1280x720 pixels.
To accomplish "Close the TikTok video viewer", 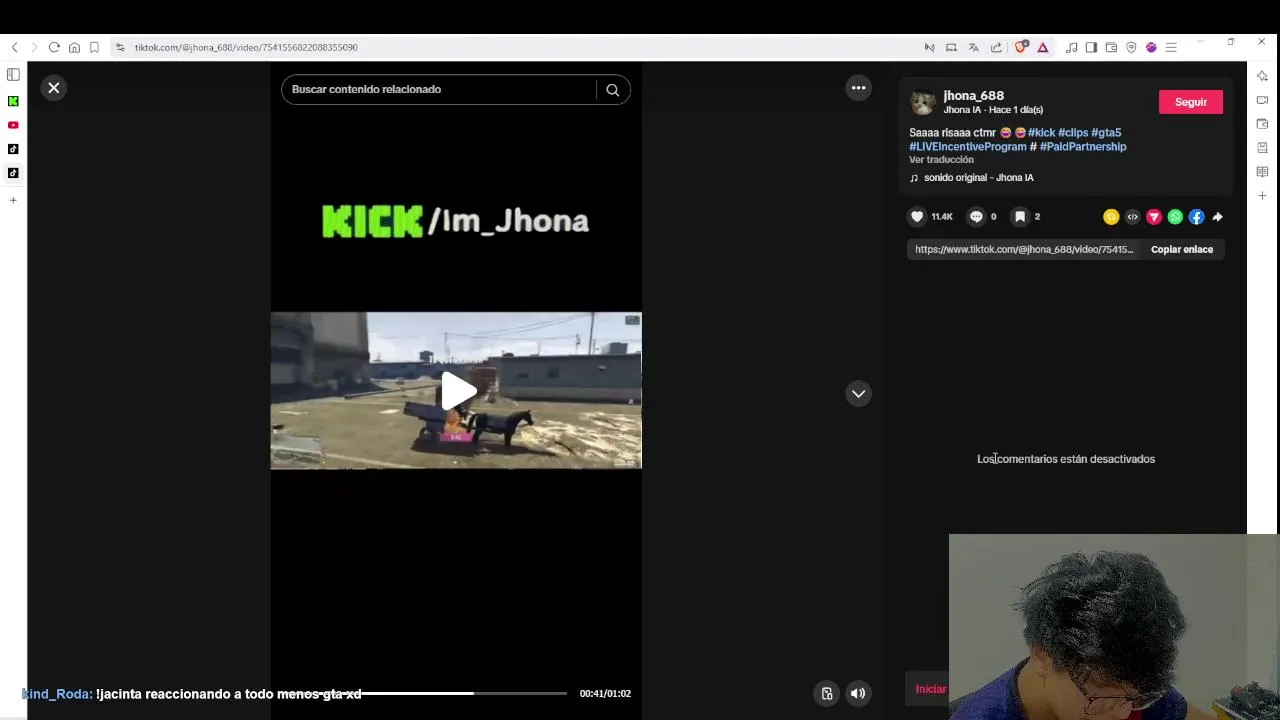I will pyautogui.click(x=54, y=88).
